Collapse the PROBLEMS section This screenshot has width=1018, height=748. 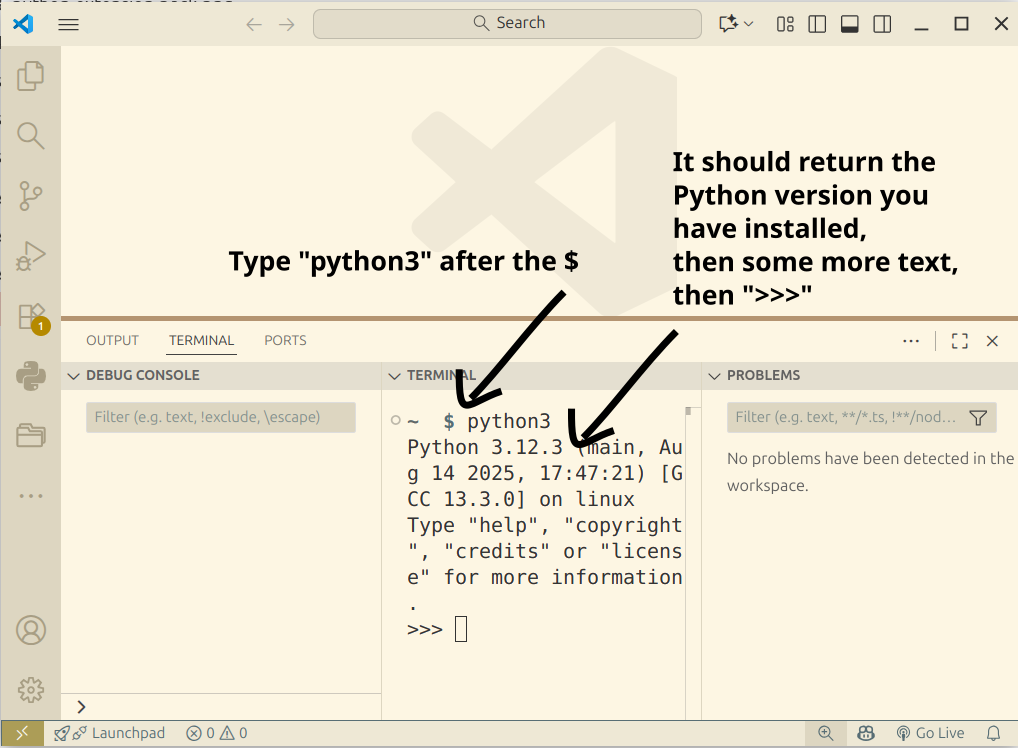click(x=714, y=376)
